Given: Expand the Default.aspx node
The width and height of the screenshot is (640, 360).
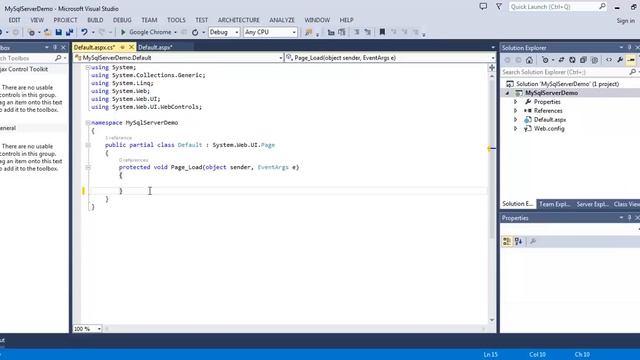Looking at the screenshot, I should coord(516,120).
